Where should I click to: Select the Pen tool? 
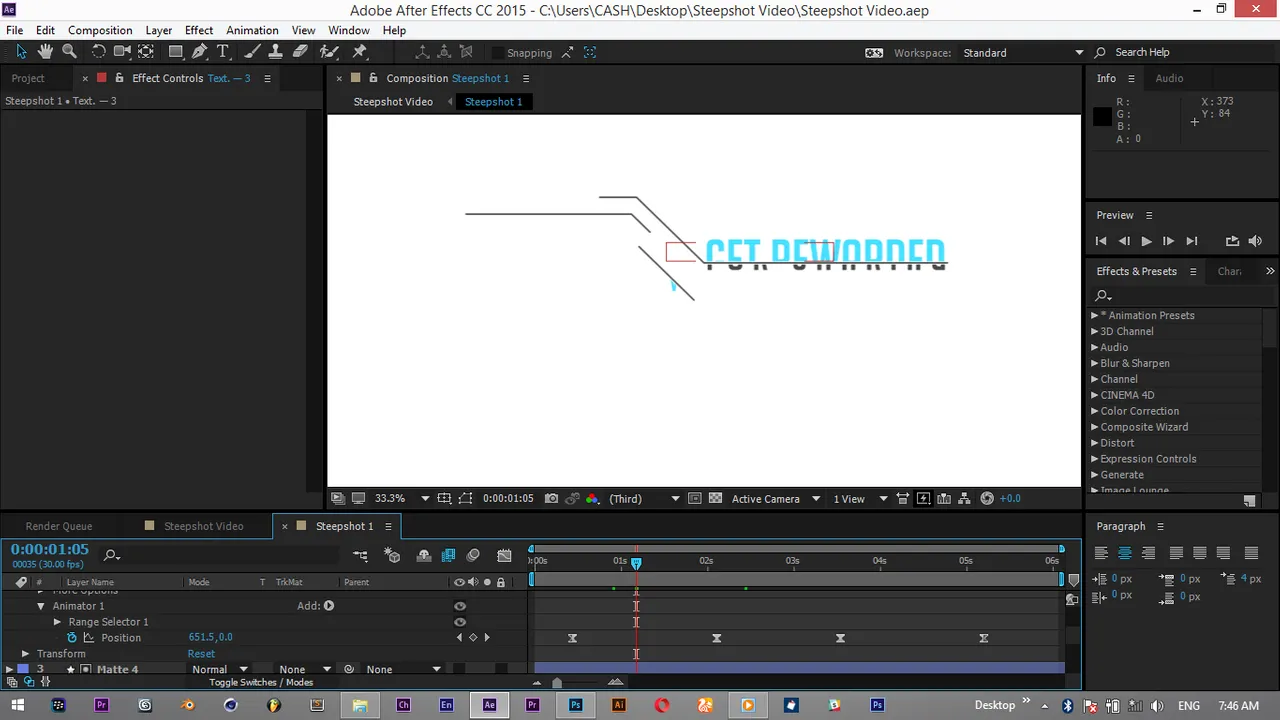tap(200, 52)
